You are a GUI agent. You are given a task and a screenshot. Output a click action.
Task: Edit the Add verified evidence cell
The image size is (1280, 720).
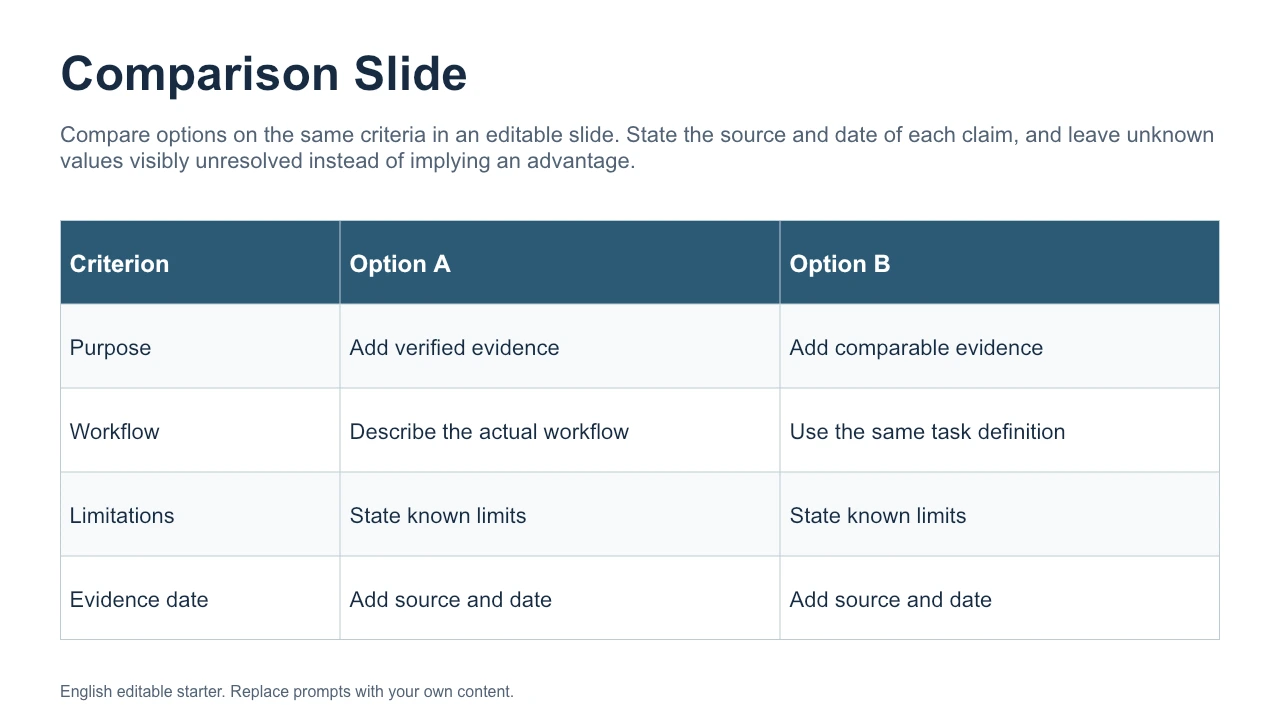(x=560, y=347)
